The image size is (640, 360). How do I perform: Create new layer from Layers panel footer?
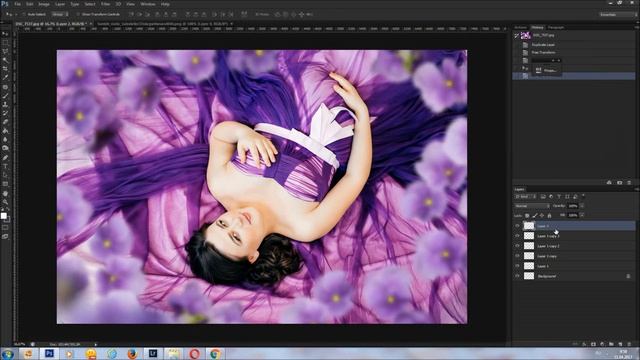(x=620, y=344)
